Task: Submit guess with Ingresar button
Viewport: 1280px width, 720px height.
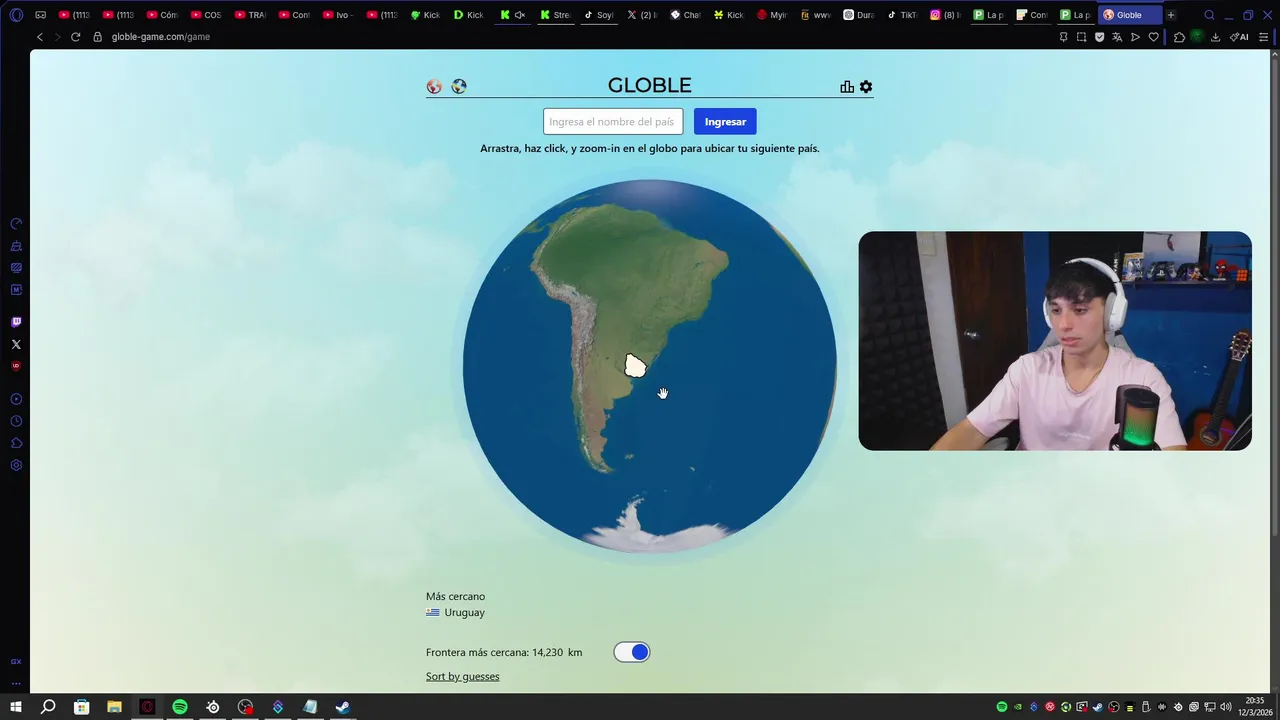Action: point(725,122)
